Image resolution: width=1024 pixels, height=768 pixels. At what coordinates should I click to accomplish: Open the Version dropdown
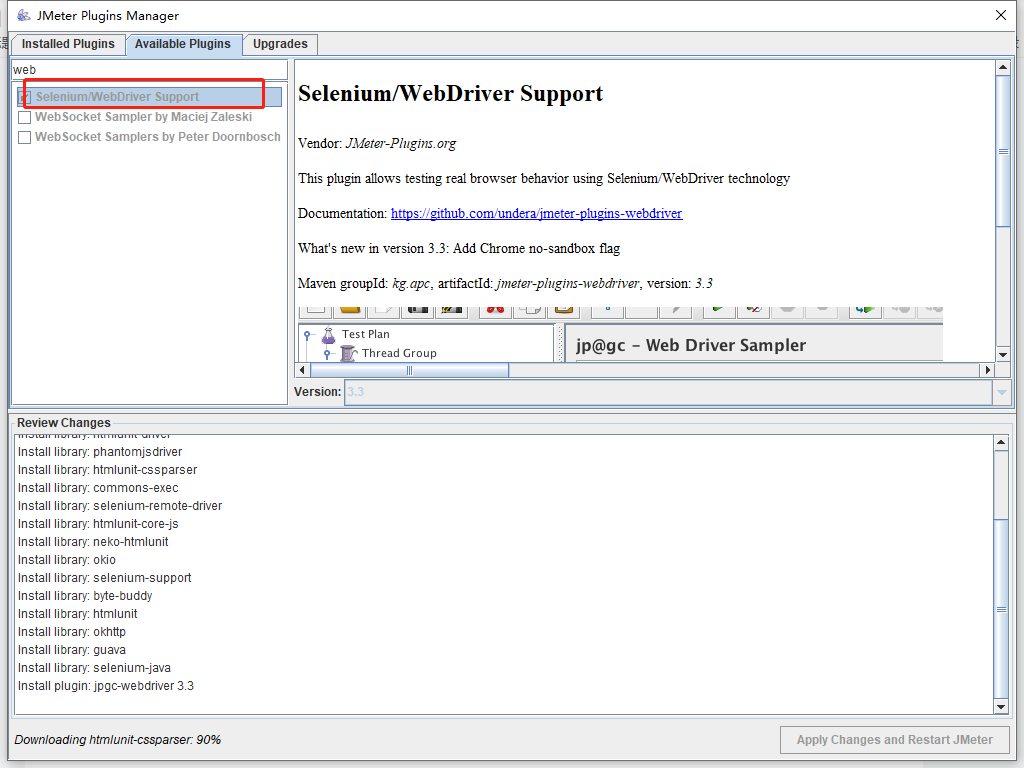pyautogui.click(x=1000, y=392)
